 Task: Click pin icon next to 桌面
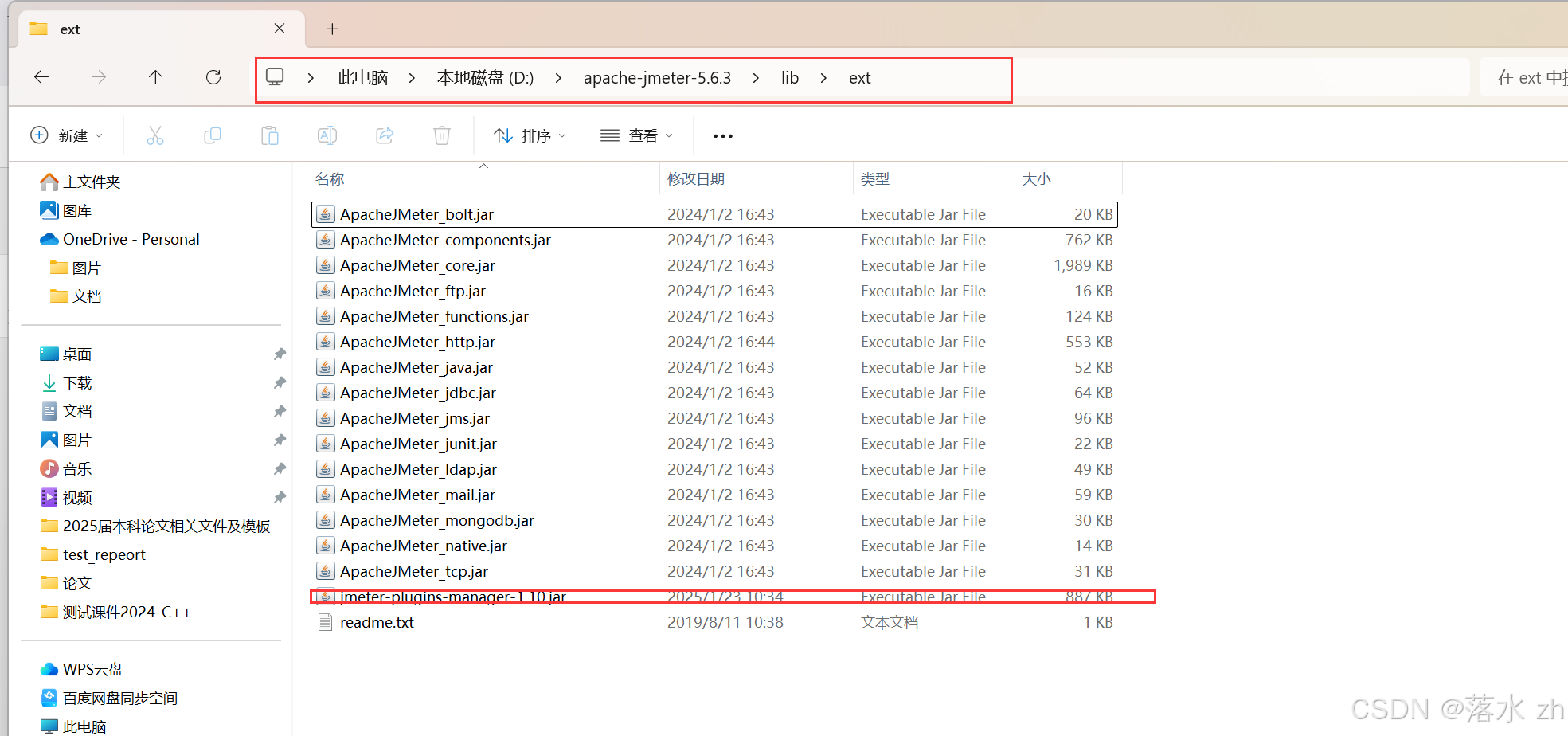pos(280,354)
